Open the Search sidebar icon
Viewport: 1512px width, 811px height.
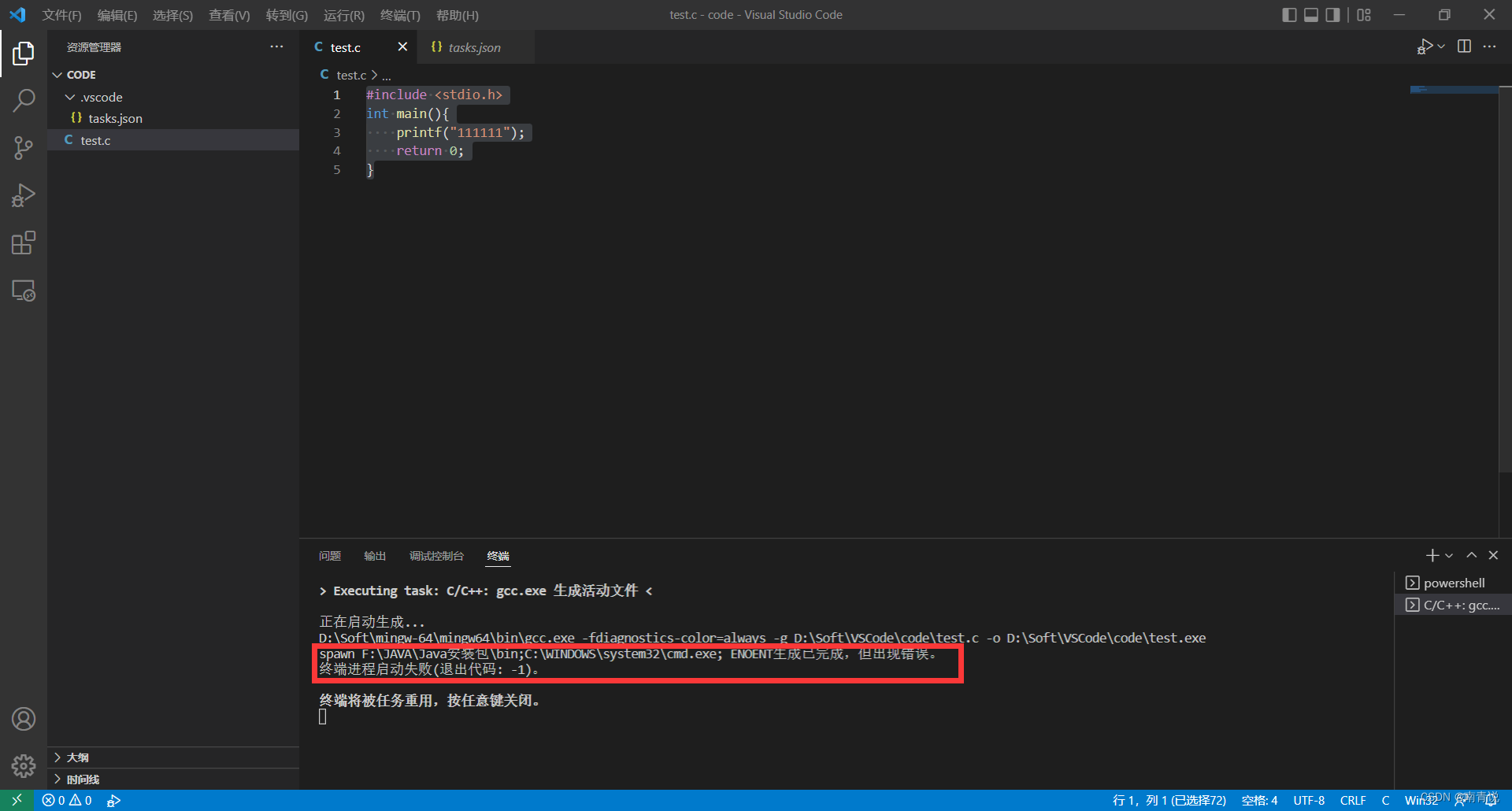[24, 101]
